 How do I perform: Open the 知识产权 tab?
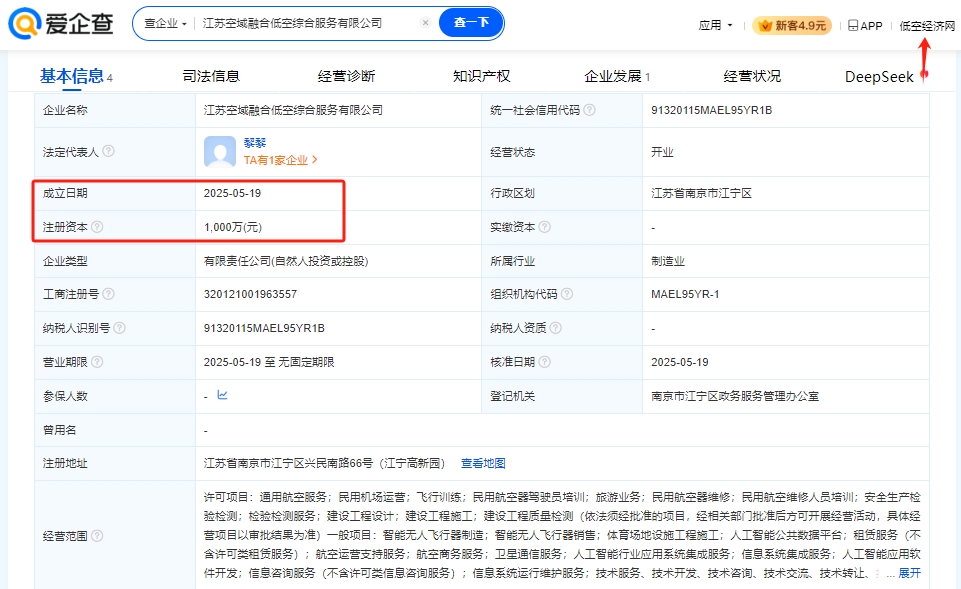(x=481, y=76)
